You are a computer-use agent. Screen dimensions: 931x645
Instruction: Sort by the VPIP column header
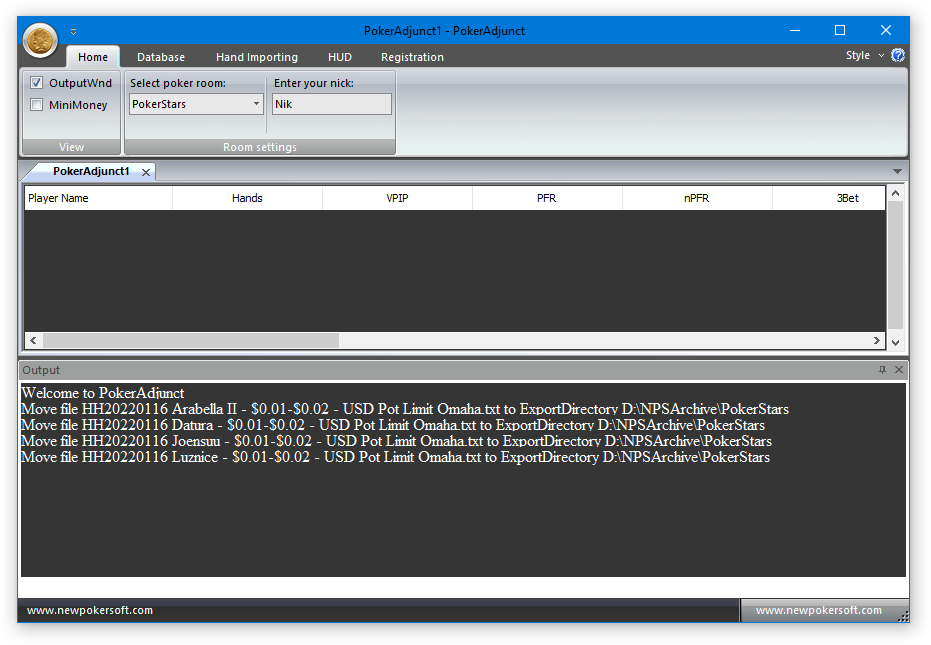[397, 198]
